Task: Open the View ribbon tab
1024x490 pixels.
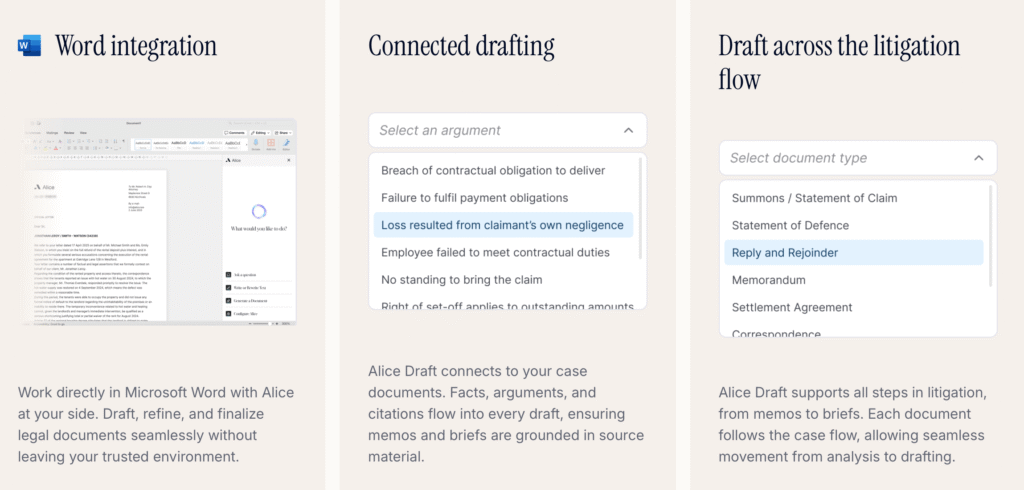Action: click(83, 132)
